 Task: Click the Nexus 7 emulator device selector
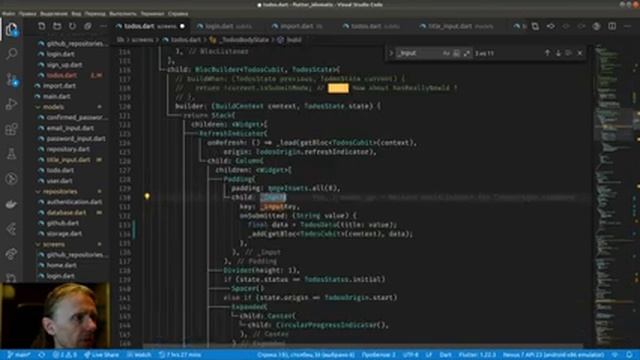tap(553, 355)
